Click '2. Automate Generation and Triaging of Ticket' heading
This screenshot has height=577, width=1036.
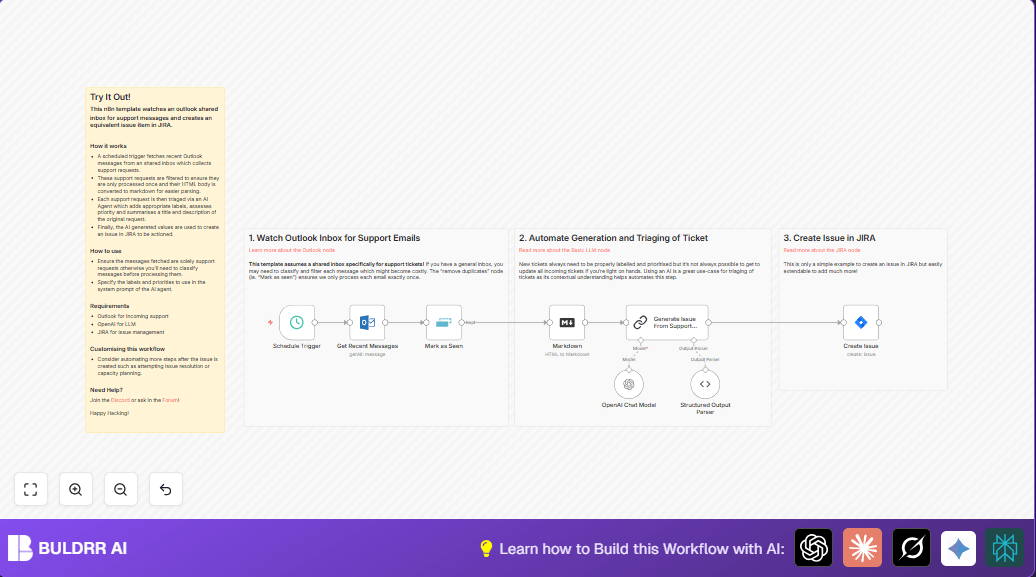coord(613,238)
